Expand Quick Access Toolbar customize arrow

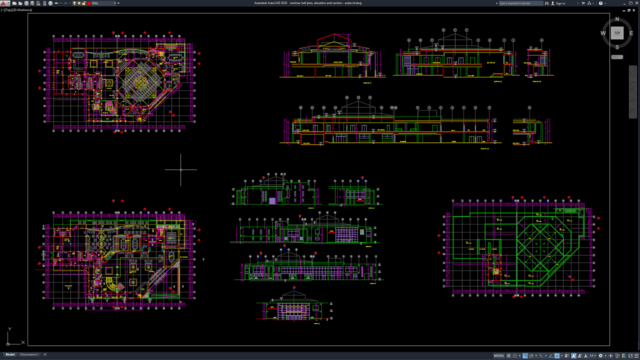click(118, 3)
